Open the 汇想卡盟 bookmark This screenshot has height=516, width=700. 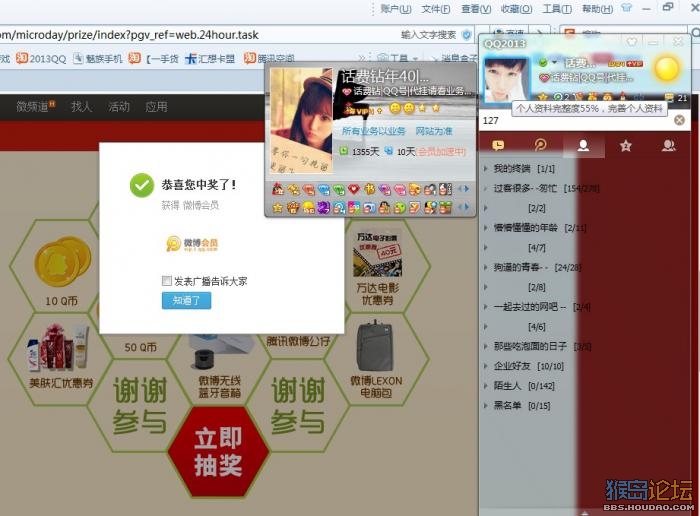[210, 58]
